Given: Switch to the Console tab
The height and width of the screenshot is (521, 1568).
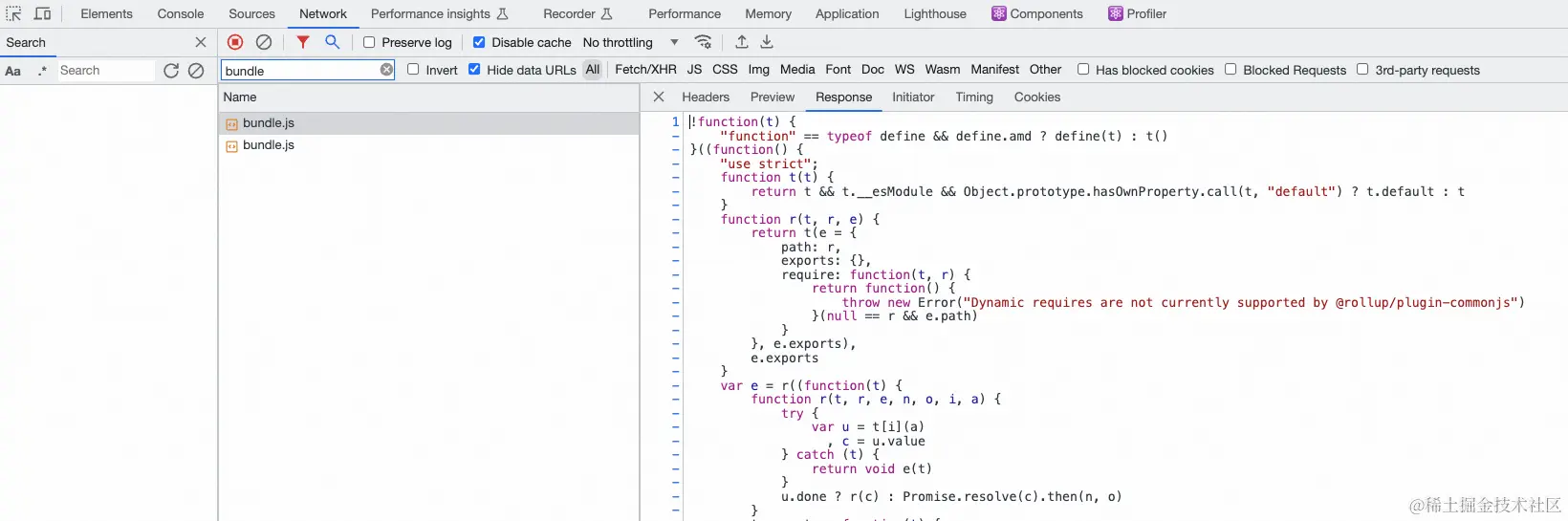Looking at the screenshot, I should (181, 13).
